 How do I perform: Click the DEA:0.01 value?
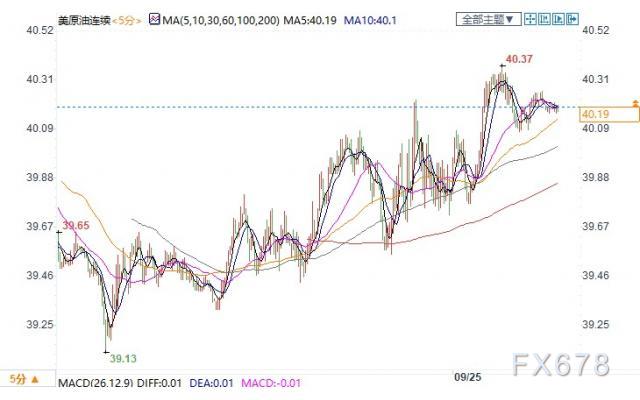point(211,383)
